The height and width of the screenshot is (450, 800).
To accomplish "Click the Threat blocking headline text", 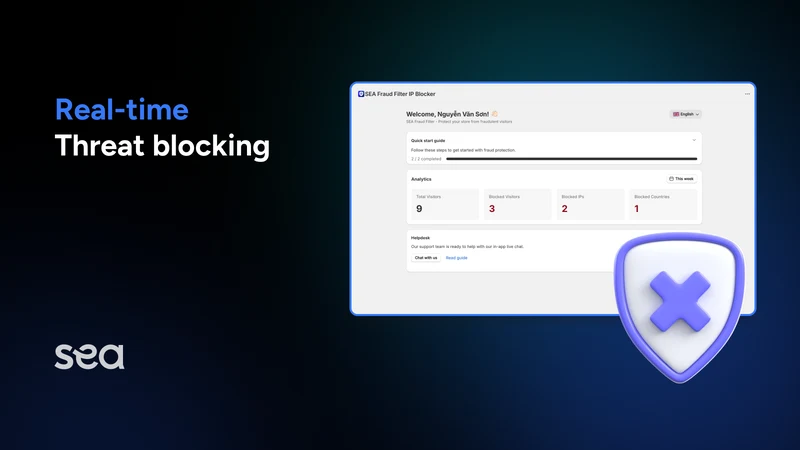I will point(162,146).
